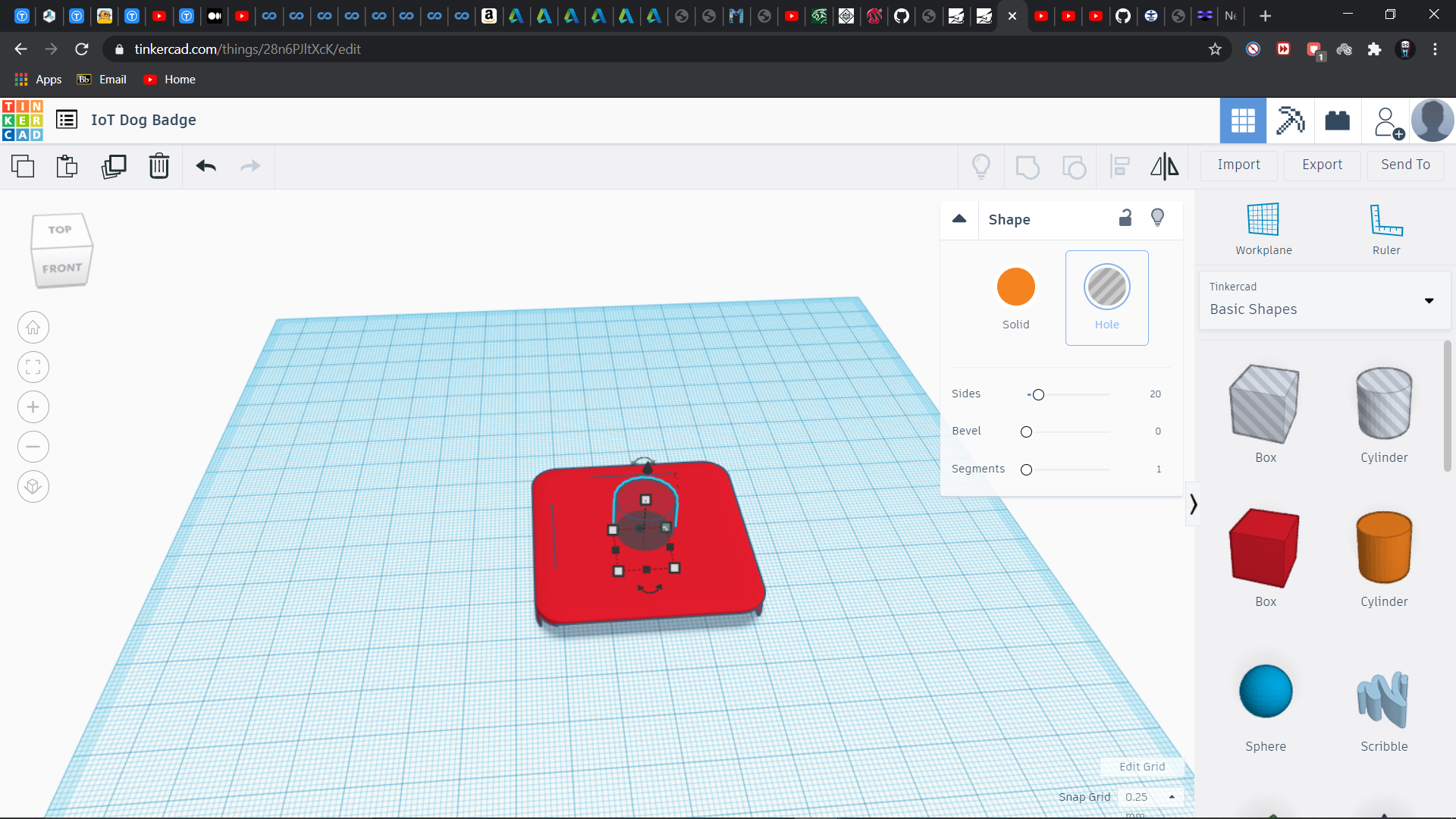The image size is (1456, 819).
Task: Click the Undo arrow
Action: (x=206, y=166)
